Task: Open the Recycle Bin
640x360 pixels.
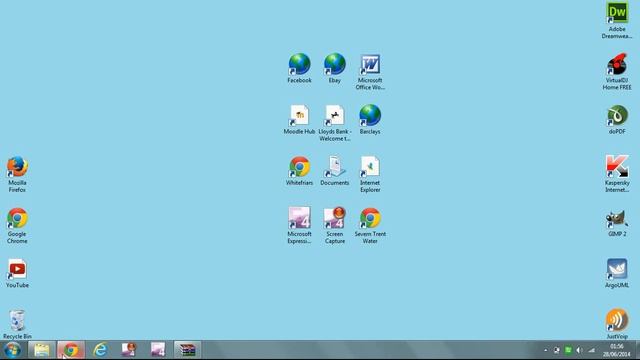Action: tap(17, 324)
